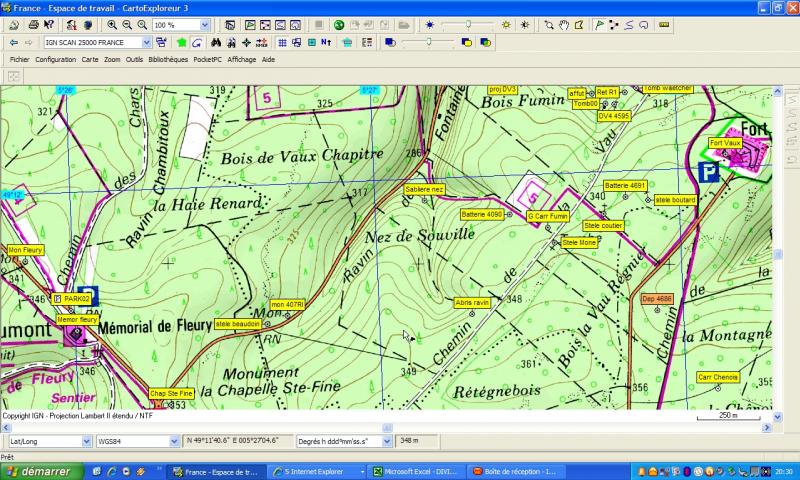Switch to Microsoft Excel in the taskbar
Screen dimensions: 800x480
[417, 472]
